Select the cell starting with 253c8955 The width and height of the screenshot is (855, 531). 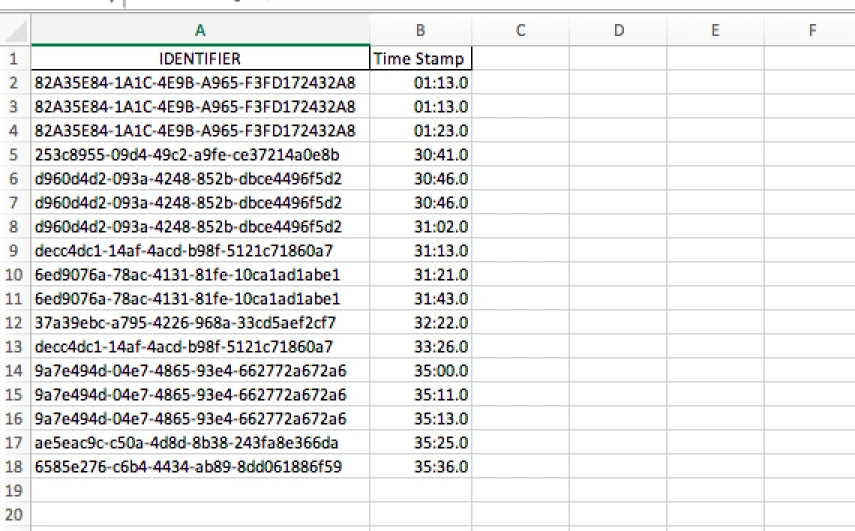click(x=199, y=154)
